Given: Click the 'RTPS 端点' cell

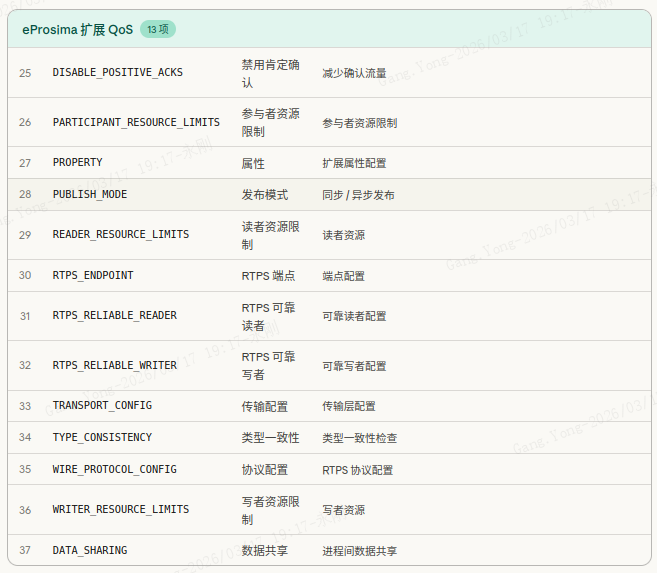Looking at the screenshot, I should (269, 276).
